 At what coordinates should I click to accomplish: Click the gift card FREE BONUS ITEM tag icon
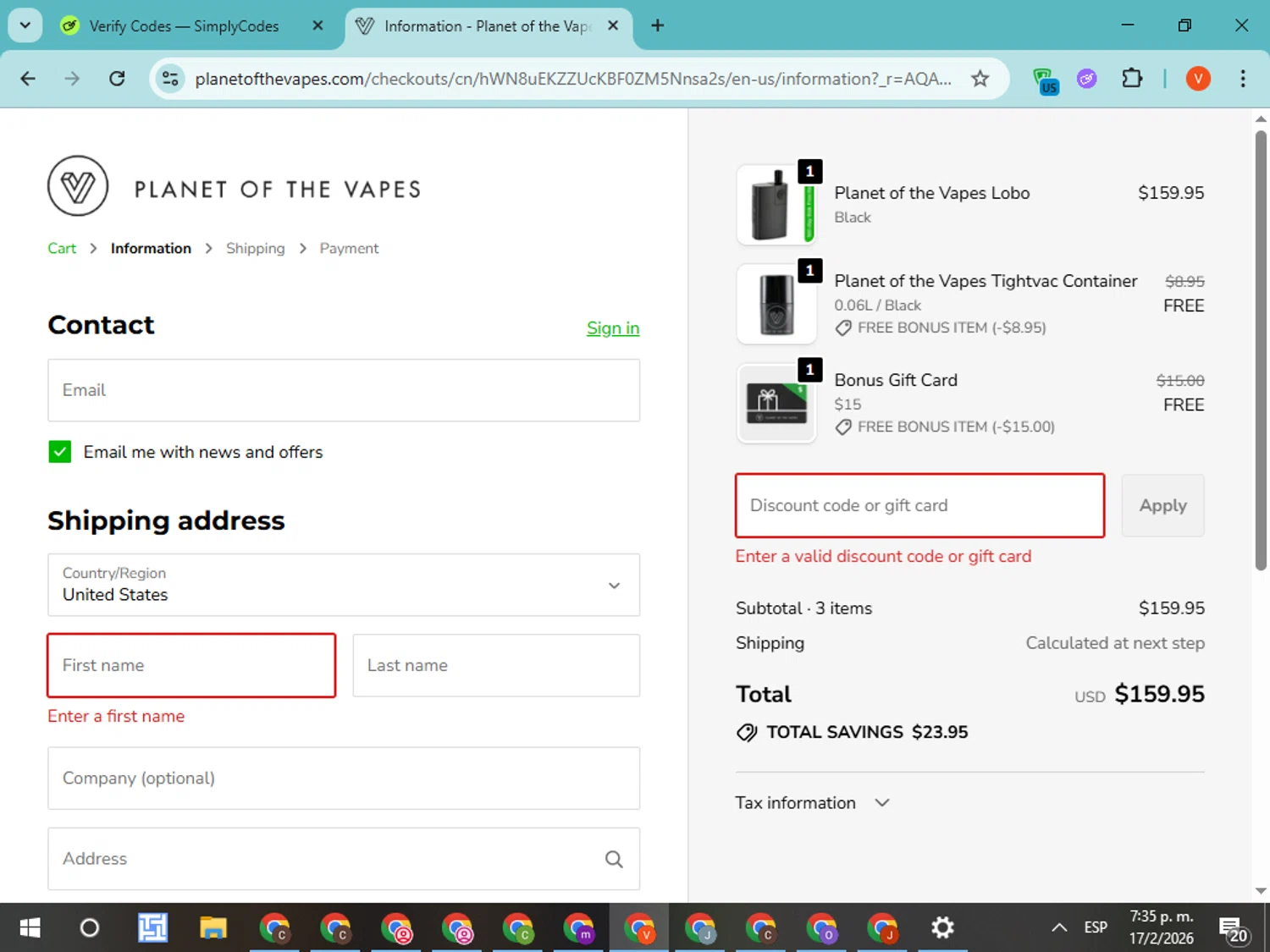843,427
